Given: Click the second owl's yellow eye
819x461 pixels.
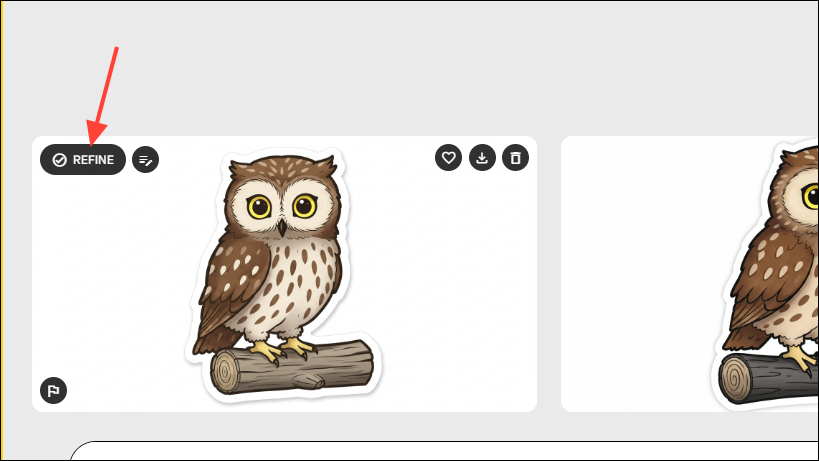Looking at the screenshot, I should (x=812, y=197).
